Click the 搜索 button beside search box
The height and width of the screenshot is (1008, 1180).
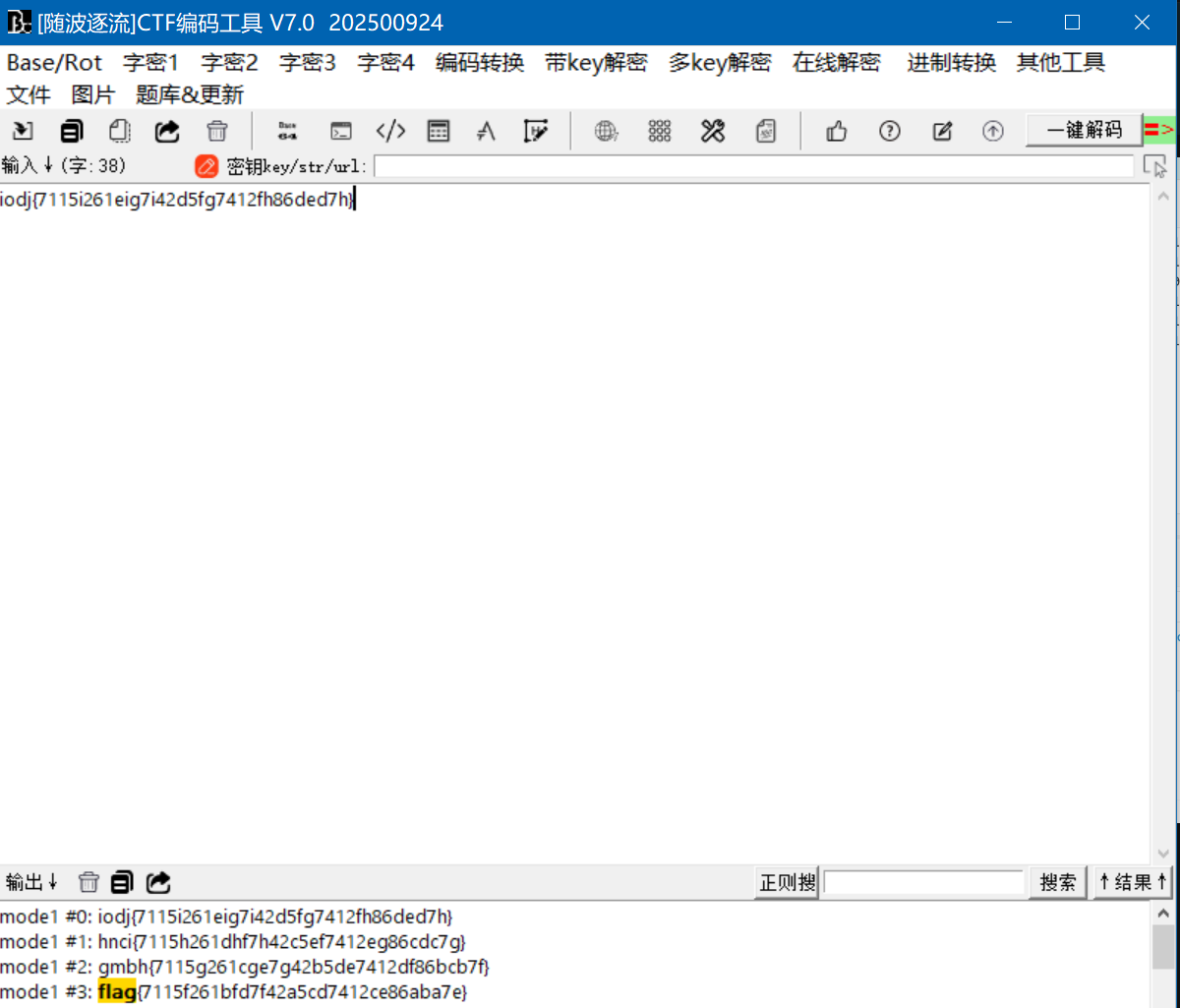1058,882
